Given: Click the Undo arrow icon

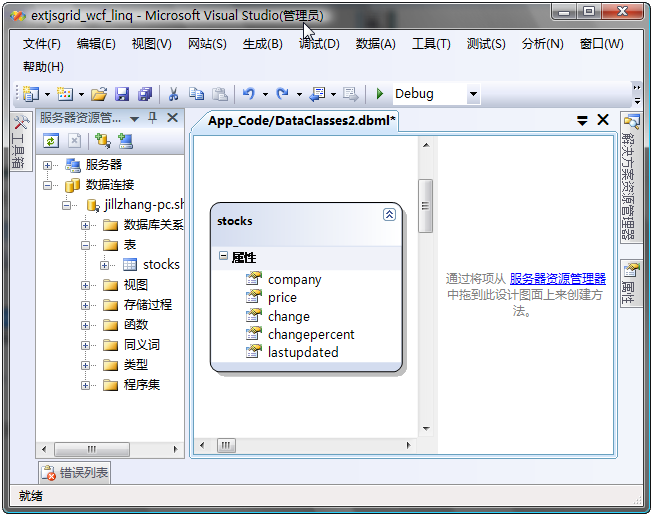Looking at the screenshot, I should pyautogui.click(x=248, y=94).
